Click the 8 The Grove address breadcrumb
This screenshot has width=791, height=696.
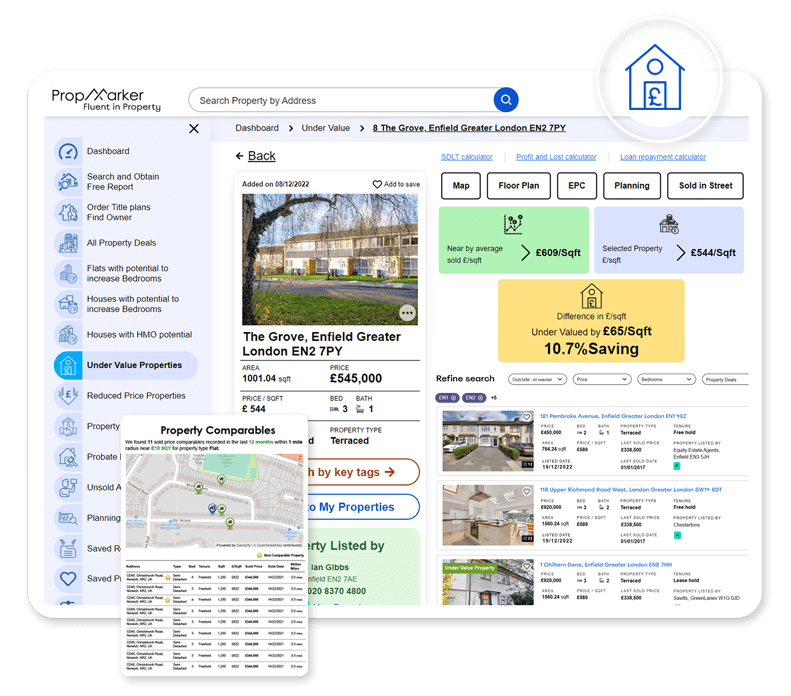[469, 128]
